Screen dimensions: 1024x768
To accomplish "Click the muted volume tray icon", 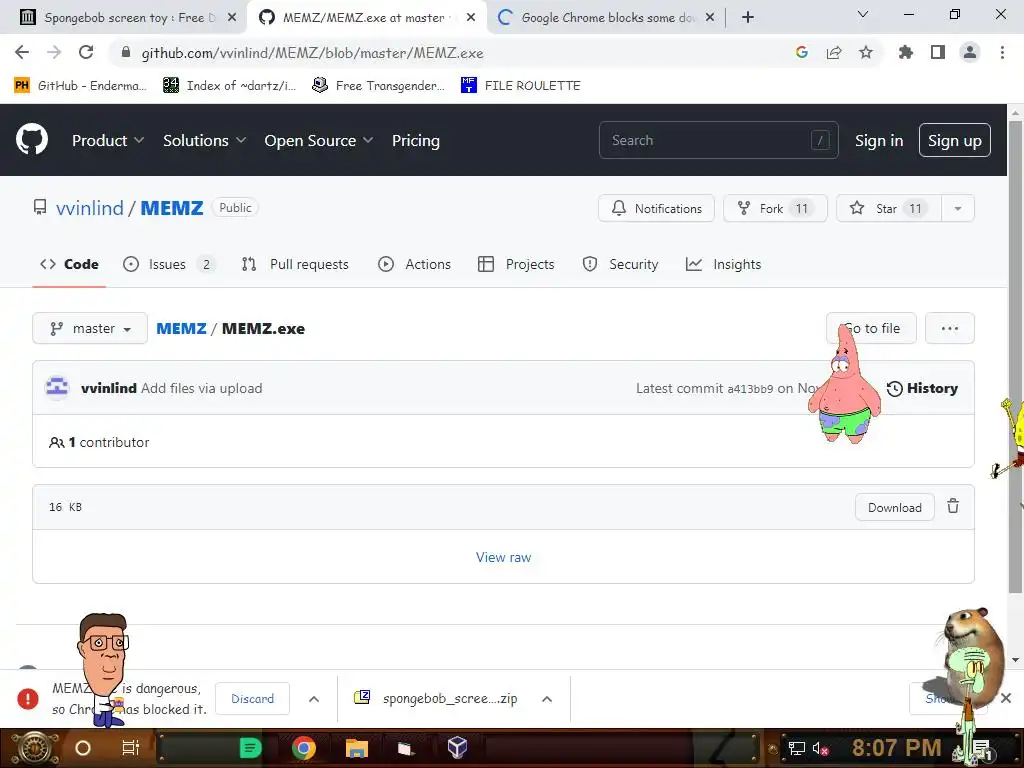I will pos(820,748).
